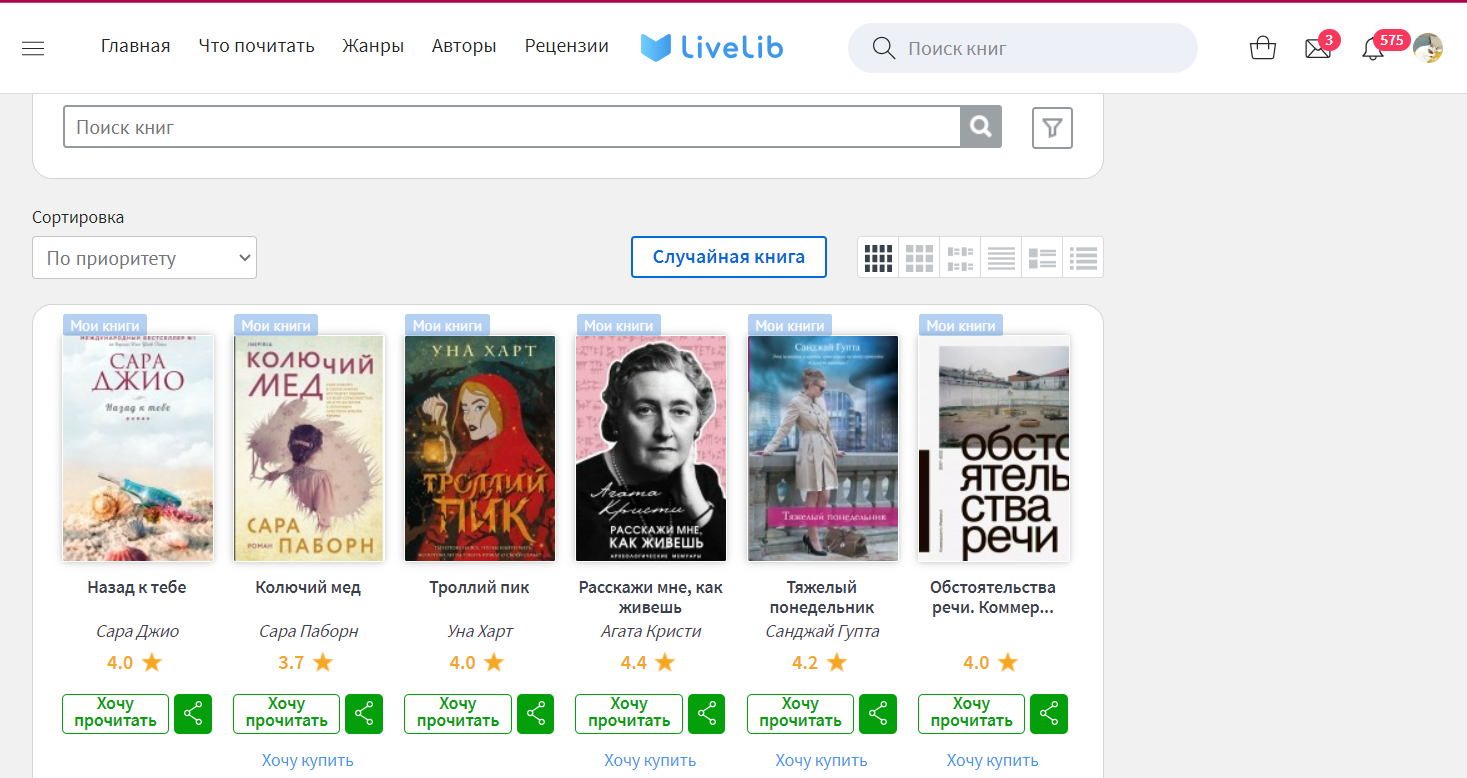Open Рецензии menu item
Image resolution: width=1467 pixels, height=778 pixels.
click(x=567, y=46)
